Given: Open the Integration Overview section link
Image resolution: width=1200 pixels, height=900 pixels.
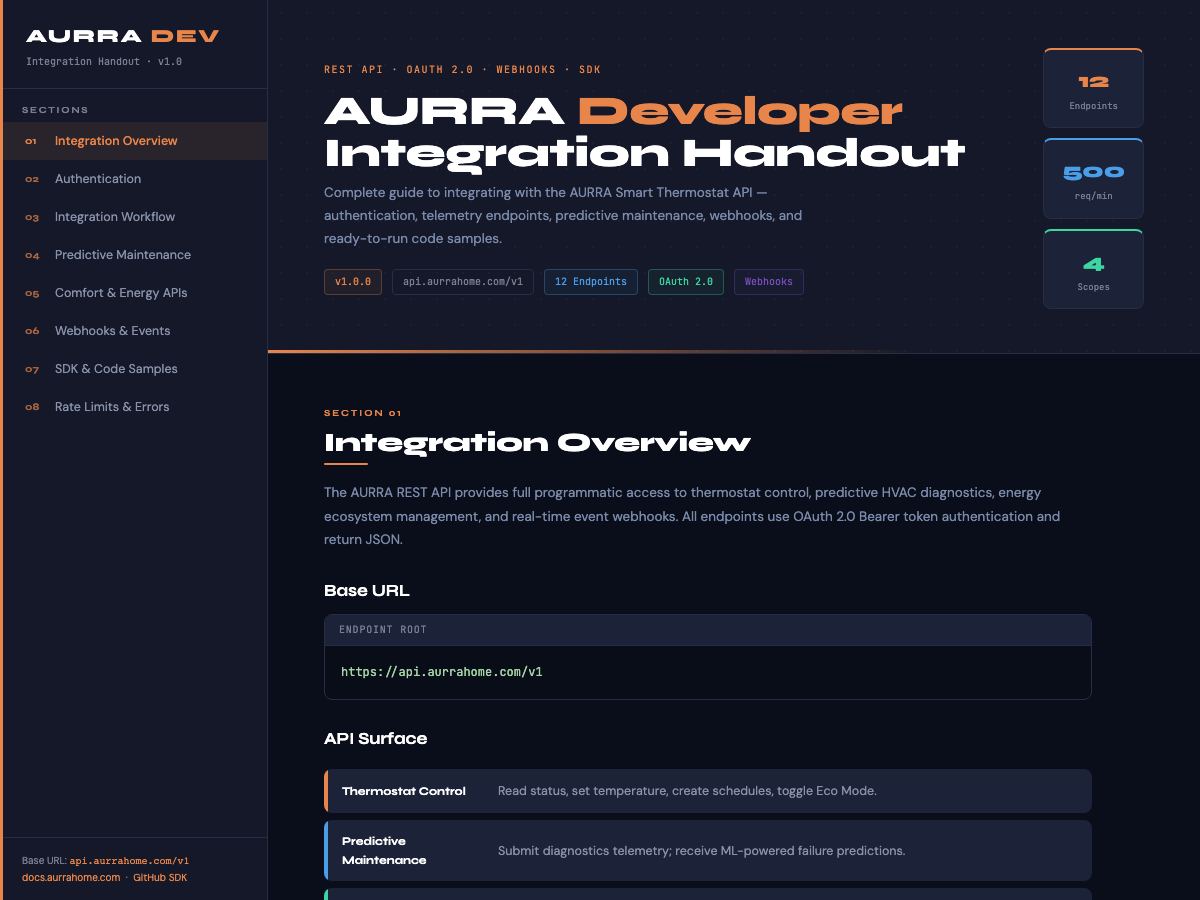Looking at the screenshot, I should (135, 141).
